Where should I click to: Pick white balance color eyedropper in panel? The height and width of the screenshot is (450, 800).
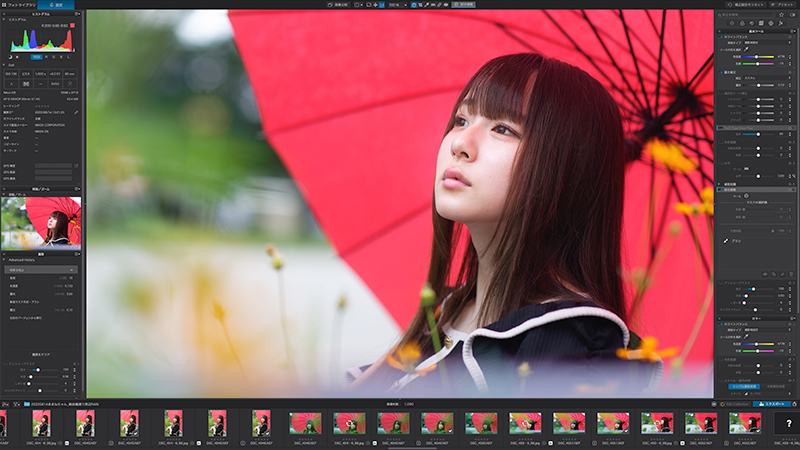click(x=746, y=49)
